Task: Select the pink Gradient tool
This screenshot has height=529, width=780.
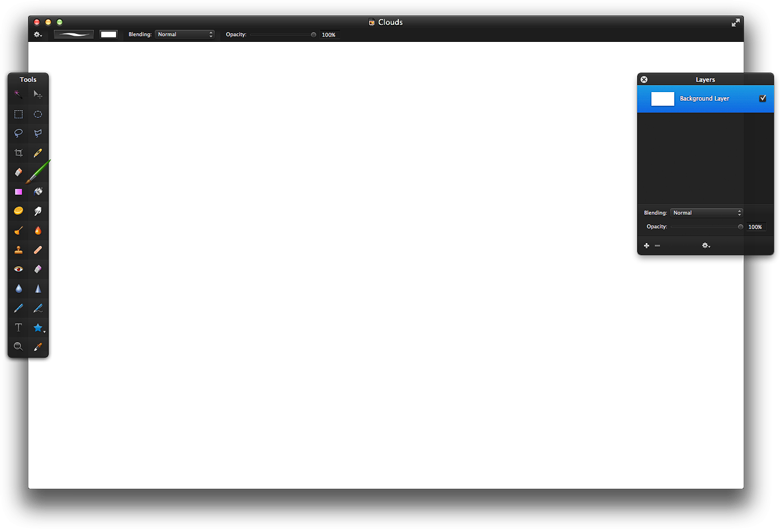Action: click(18, 192)
